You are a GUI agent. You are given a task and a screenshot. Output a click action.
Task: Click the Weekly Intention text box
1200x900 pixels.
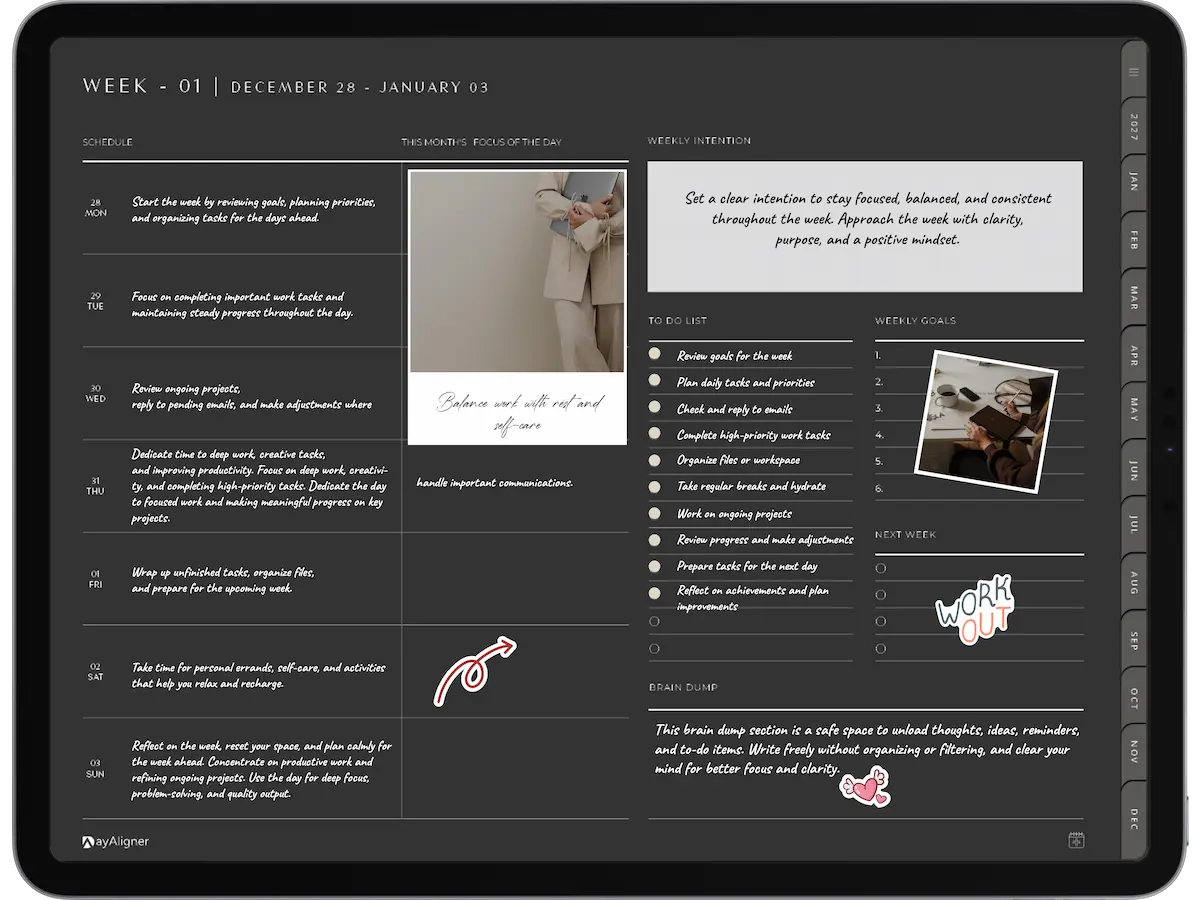[865, 227]
